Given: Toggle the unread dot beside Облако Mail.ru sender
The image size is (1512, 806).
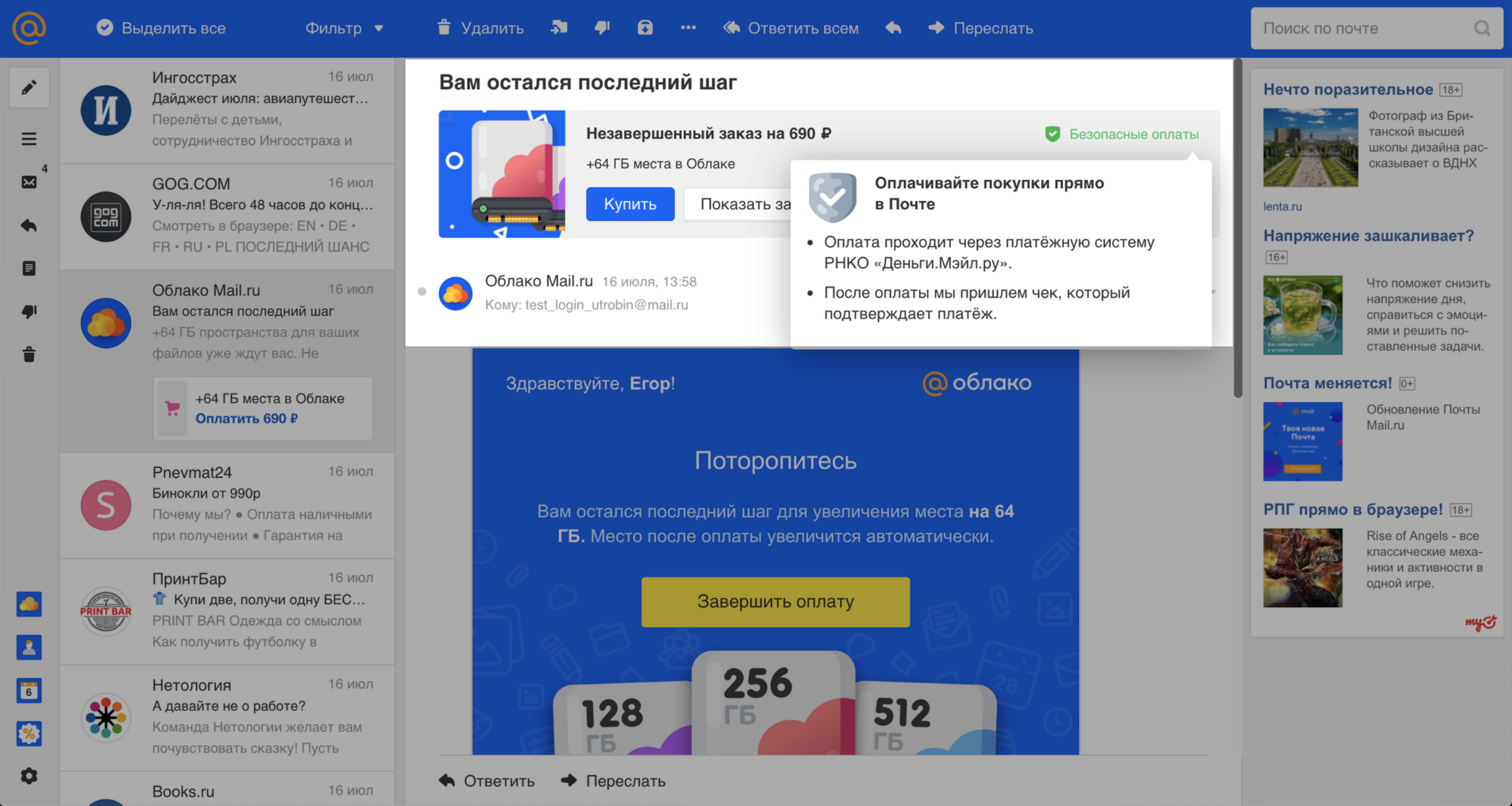Looking at the screenshot, I should tap(421, 291).
